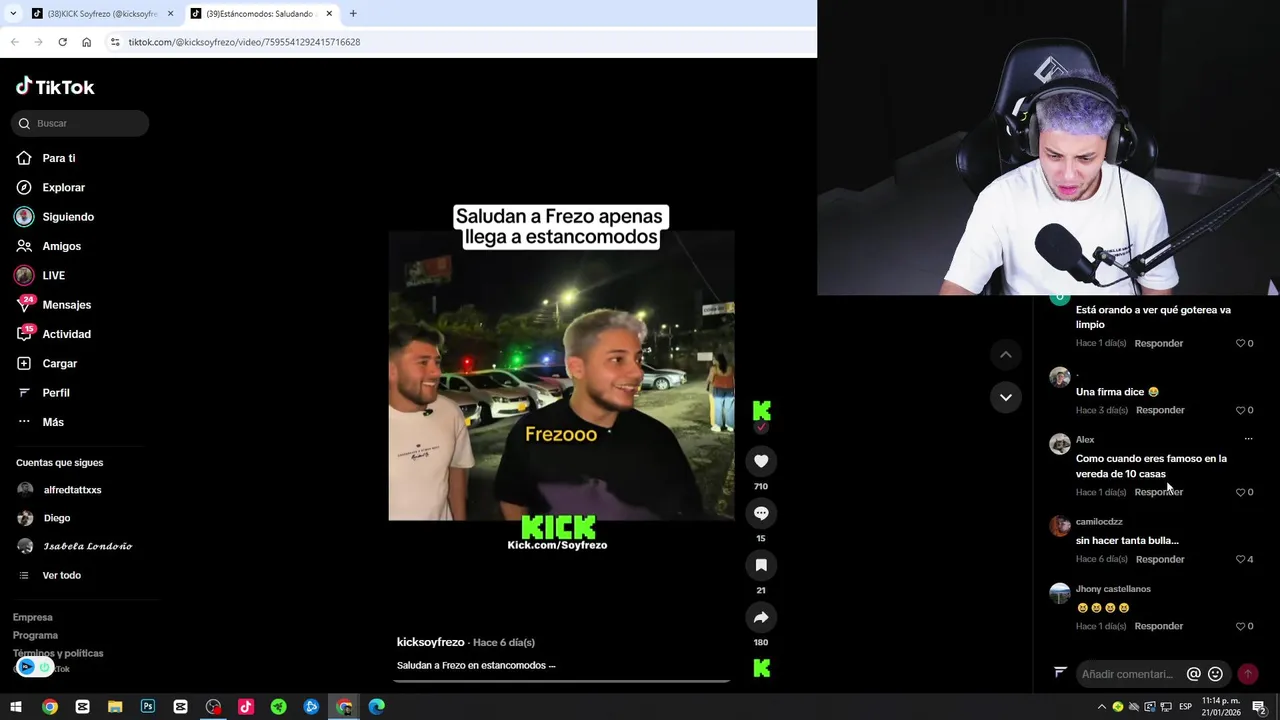Screen dimensions: 1280x720
Task: Open the kicksoyfrezo username link
Action: (x=431, y=642)
